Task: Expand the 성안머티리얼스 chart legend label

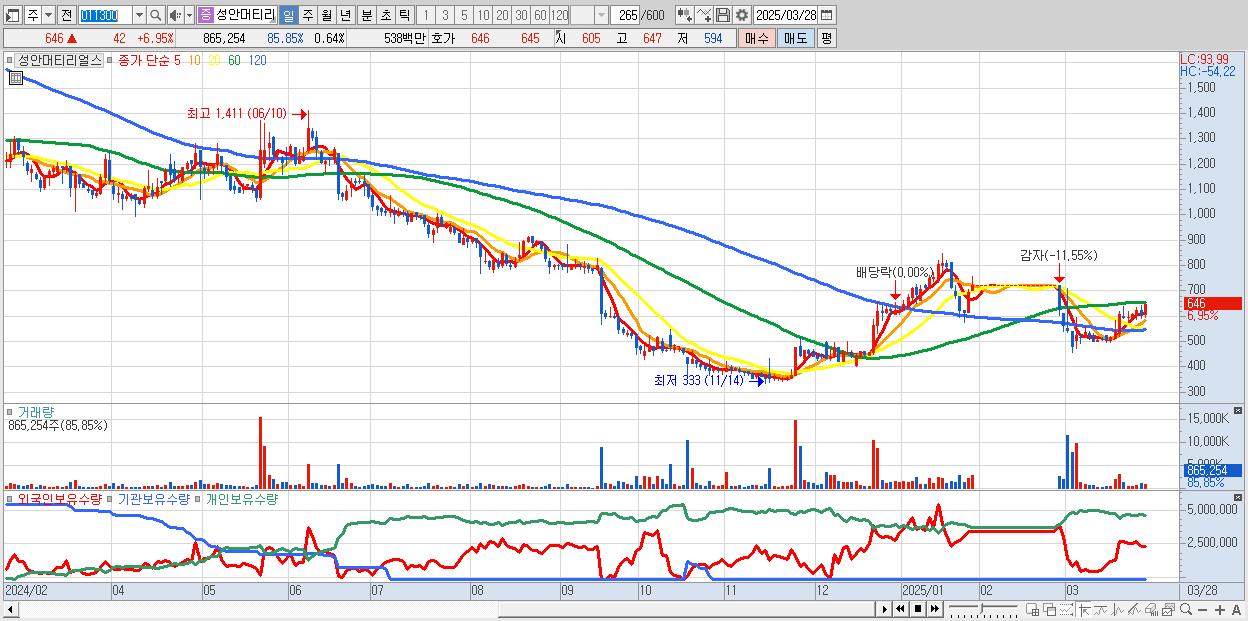Action: click(60, 60)
